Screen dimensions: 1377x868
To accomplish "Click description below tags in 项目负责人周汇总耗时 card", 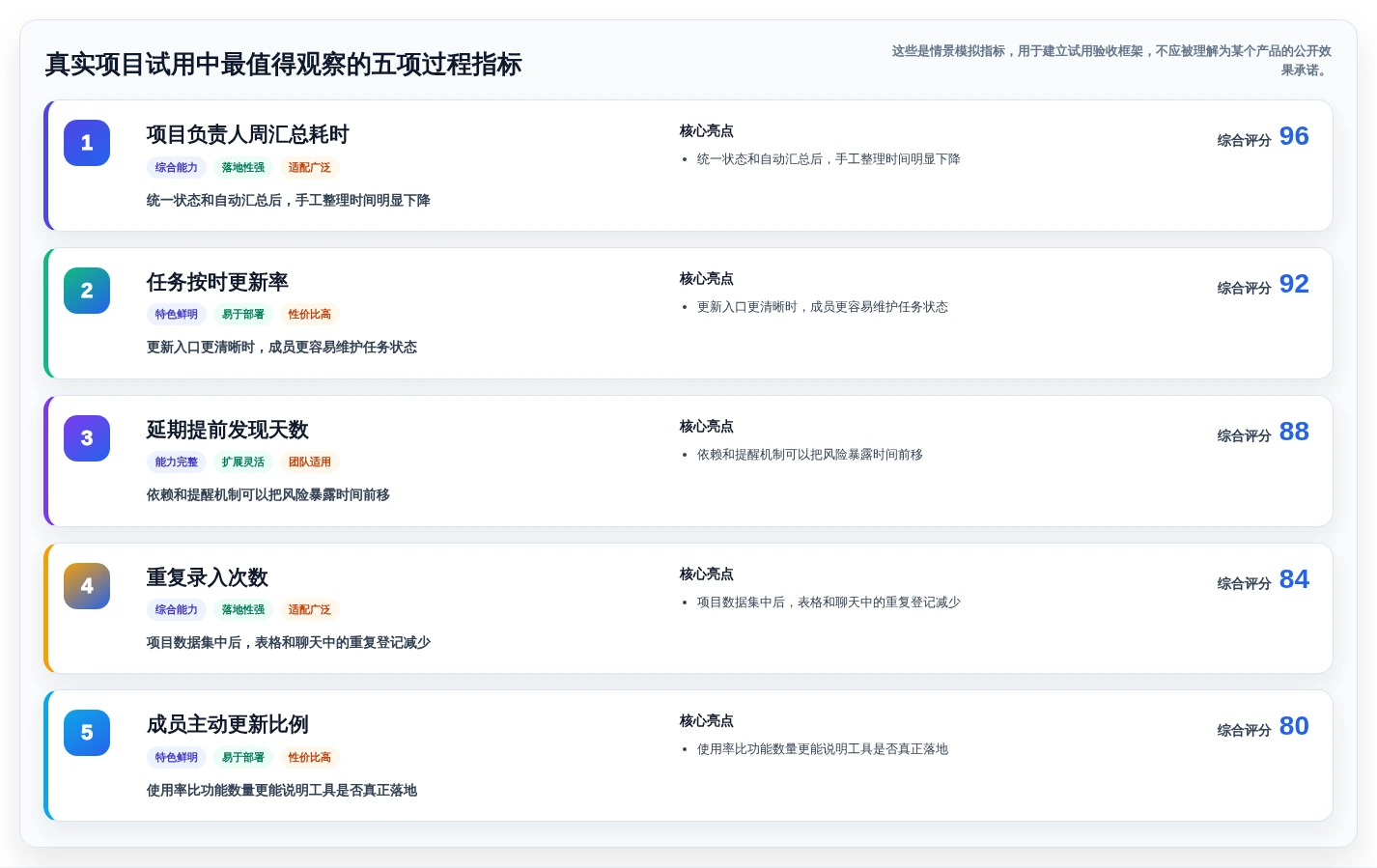I will [x=289, y=200].
